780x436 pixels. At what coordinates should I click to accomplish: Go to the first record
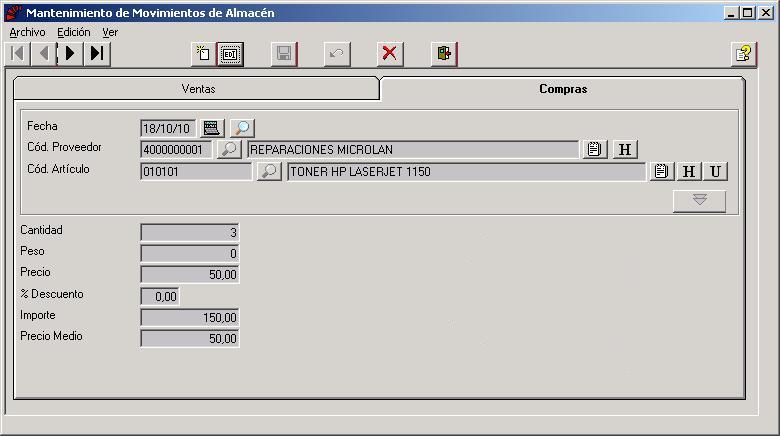[x=17, y=53]
